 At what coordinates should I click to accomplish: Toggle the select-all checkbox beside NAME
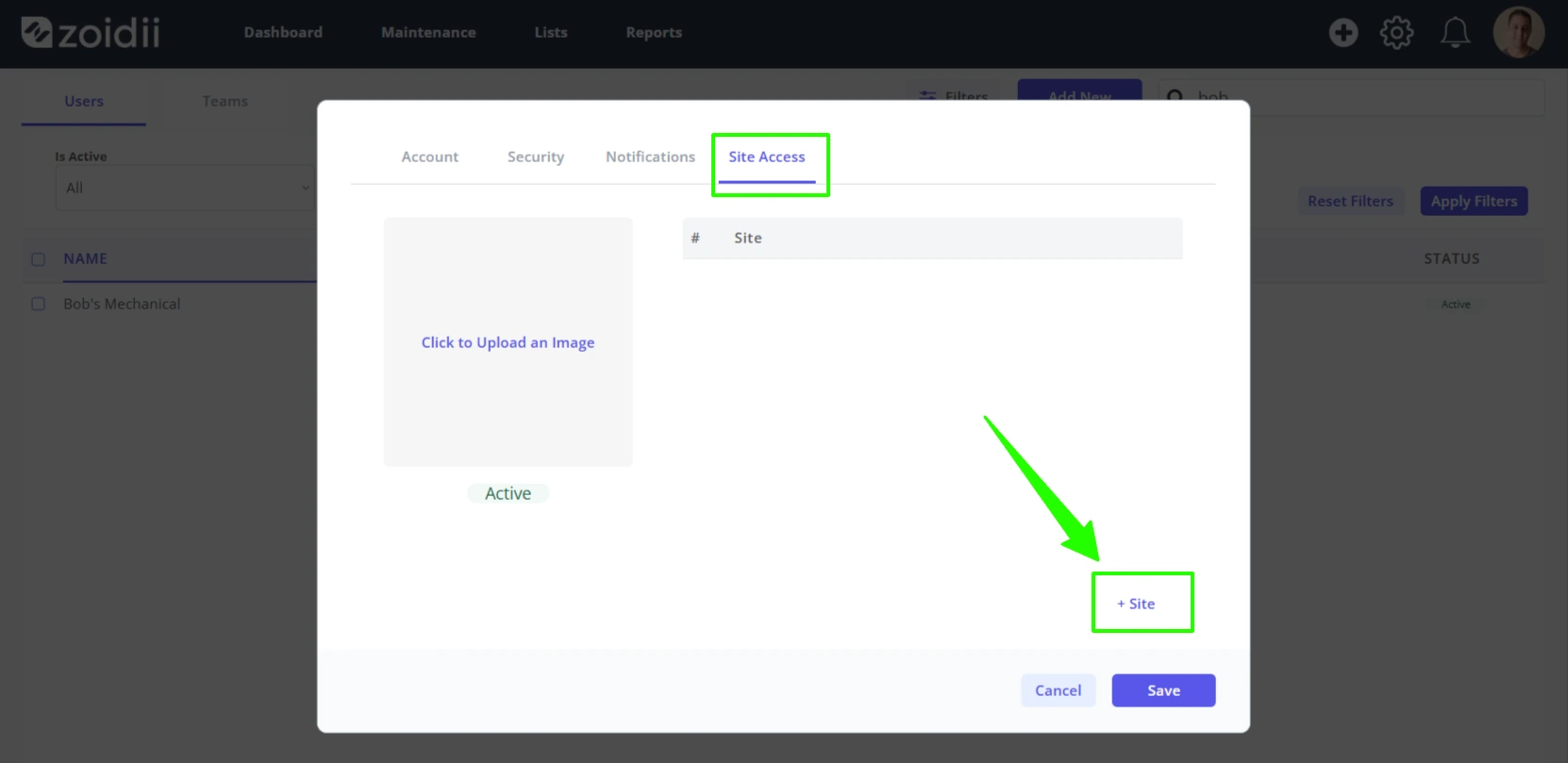[x=38, y=259]
